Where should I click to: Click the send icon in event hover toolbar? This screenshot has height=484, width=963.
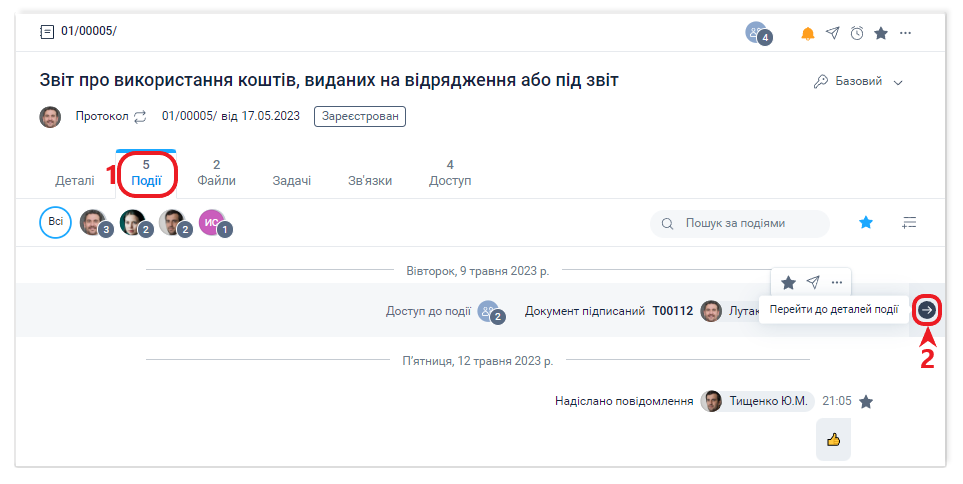pos(813,282)
